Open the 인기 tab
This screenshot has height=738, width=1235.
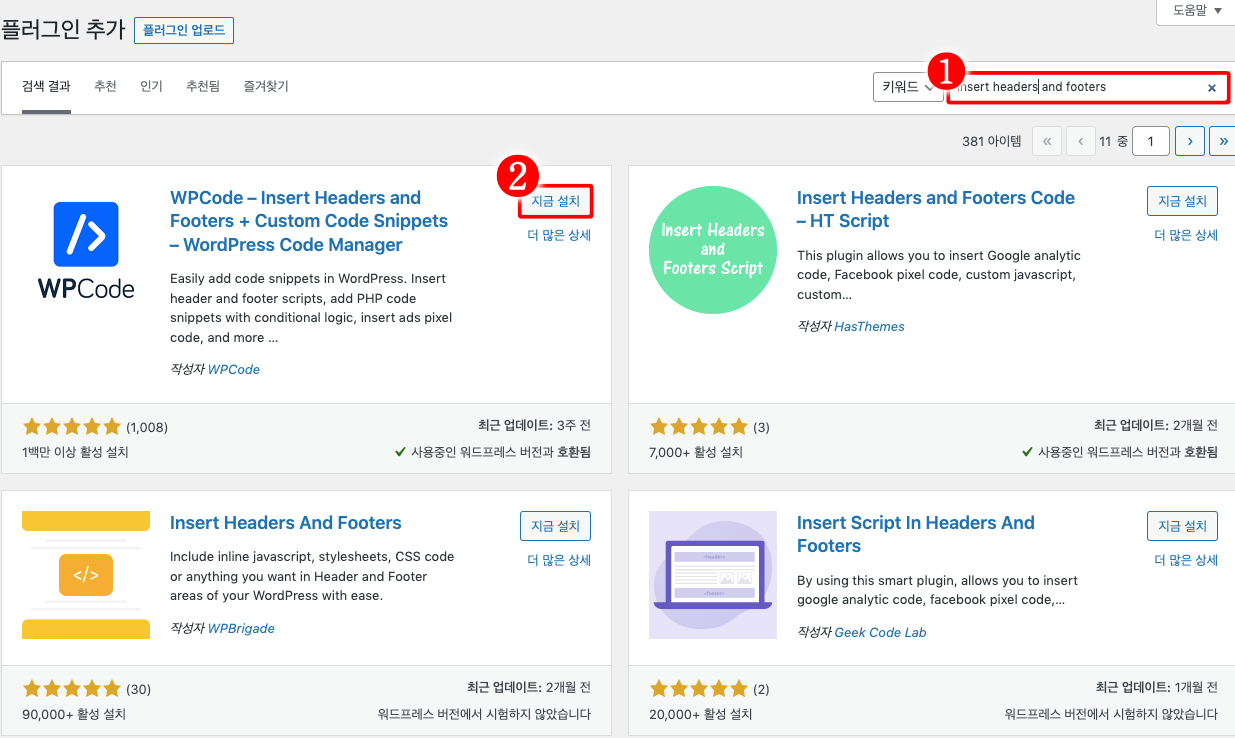click(151, 87)
